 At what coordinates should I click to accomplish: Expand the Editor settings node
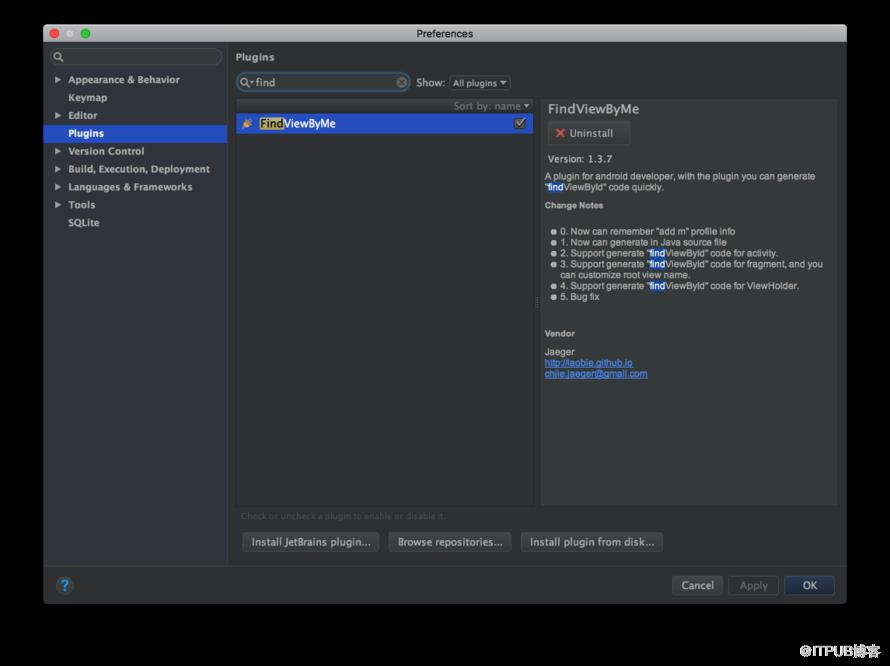[57, 115]
